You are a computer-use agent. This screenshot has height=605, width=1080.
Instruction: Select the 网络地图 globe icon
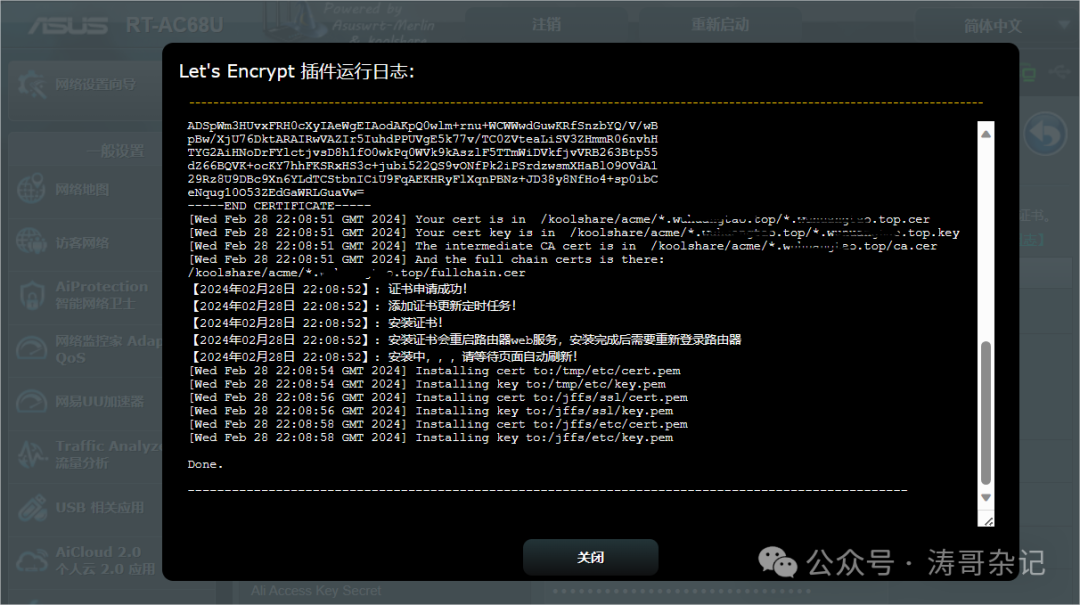32,189
